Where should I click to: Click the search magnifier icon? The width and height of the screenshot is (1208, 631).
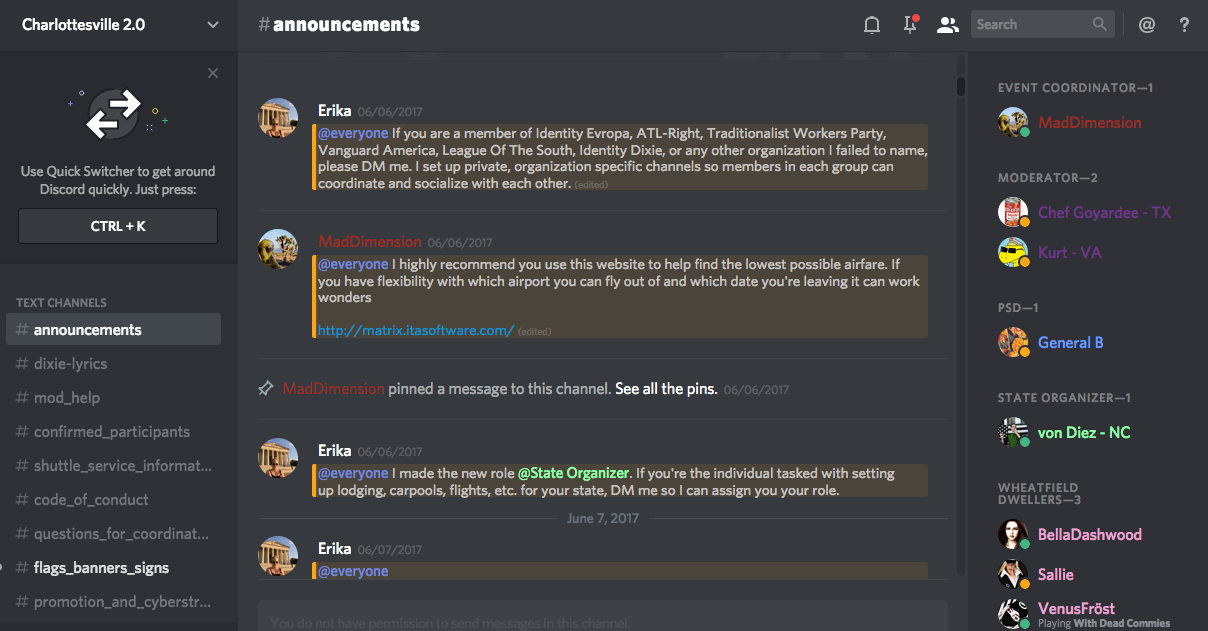point(1100,25)
